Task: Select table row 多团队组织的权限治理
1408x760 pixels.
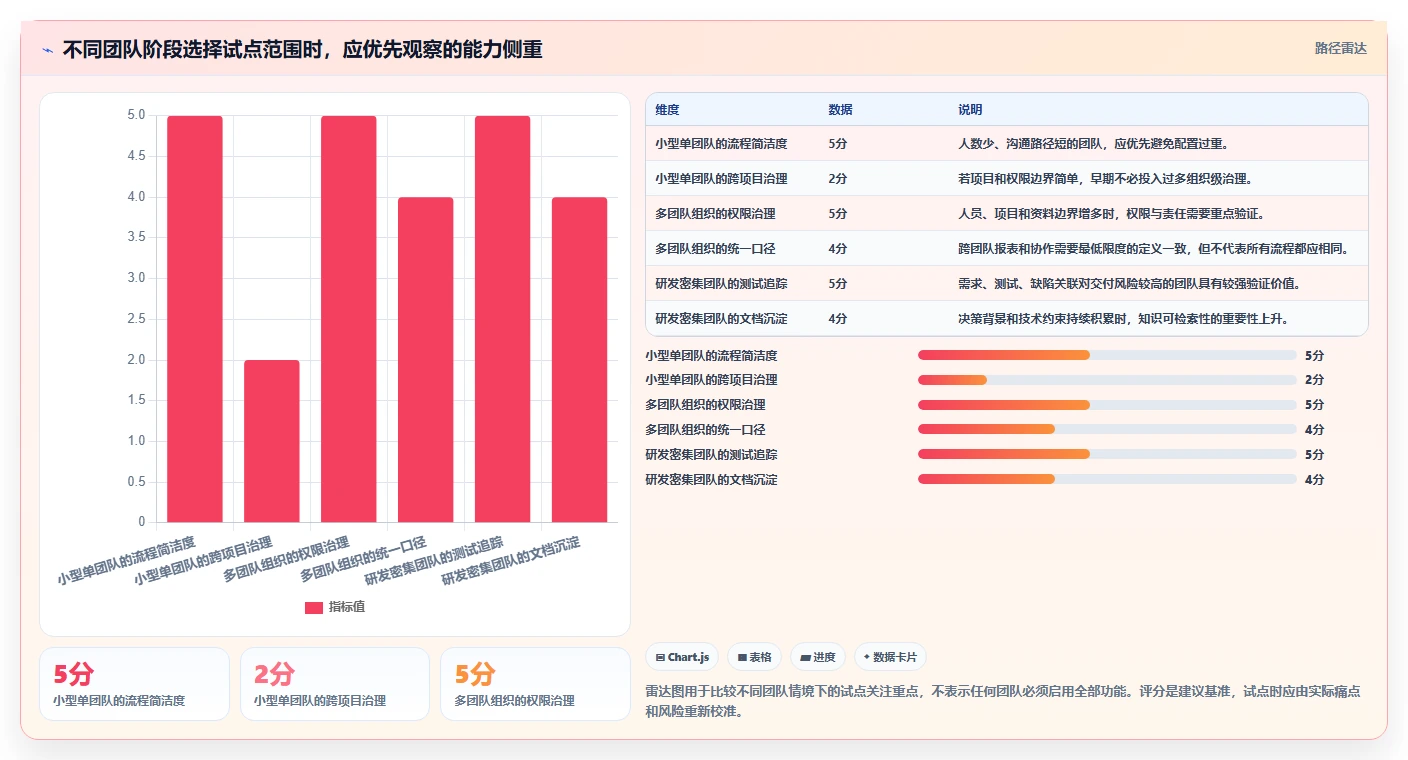Action: (x=1007, y=214)
